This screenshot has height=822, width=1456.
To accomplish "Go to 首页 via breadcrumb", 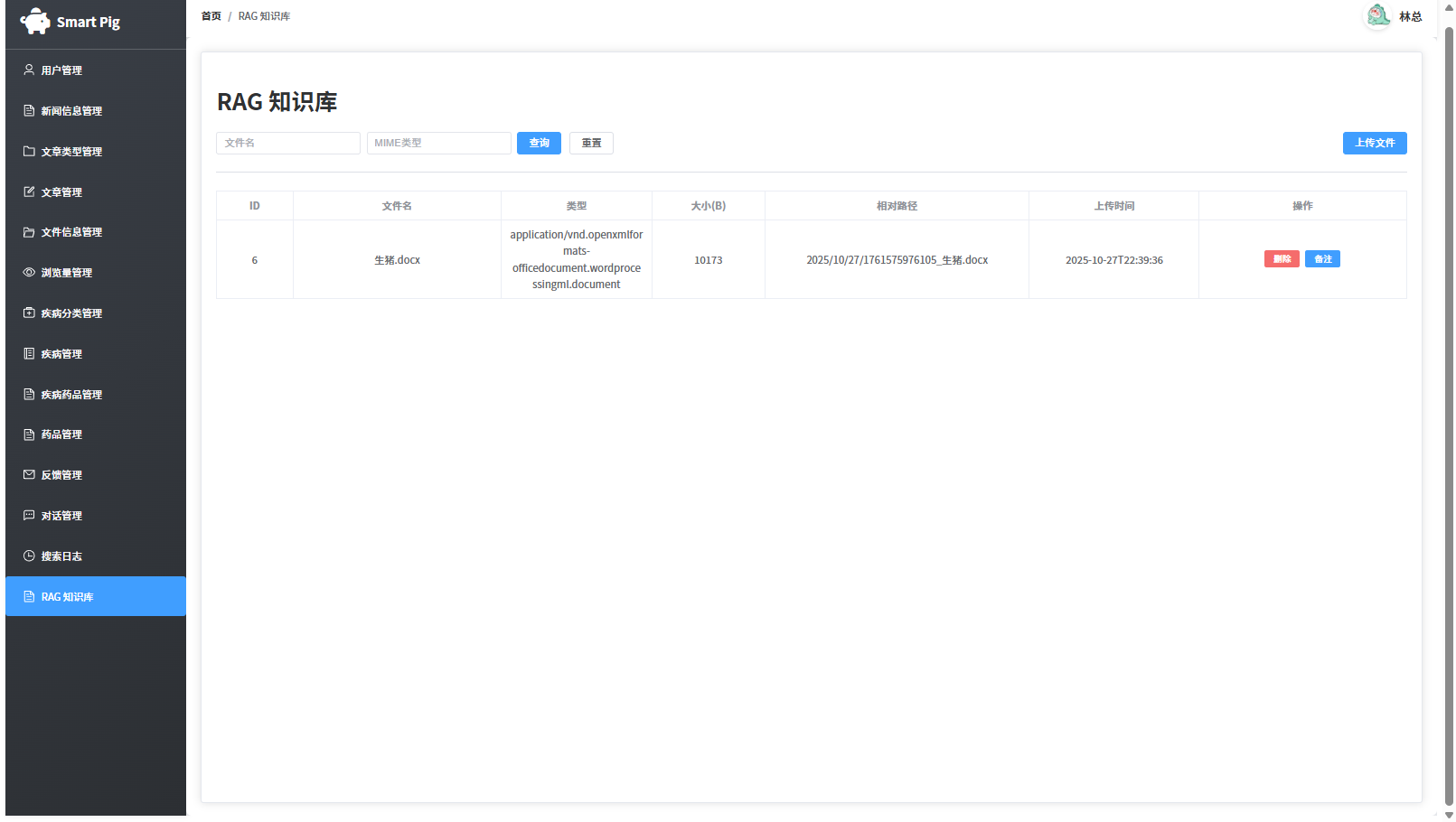I will 211,16.
